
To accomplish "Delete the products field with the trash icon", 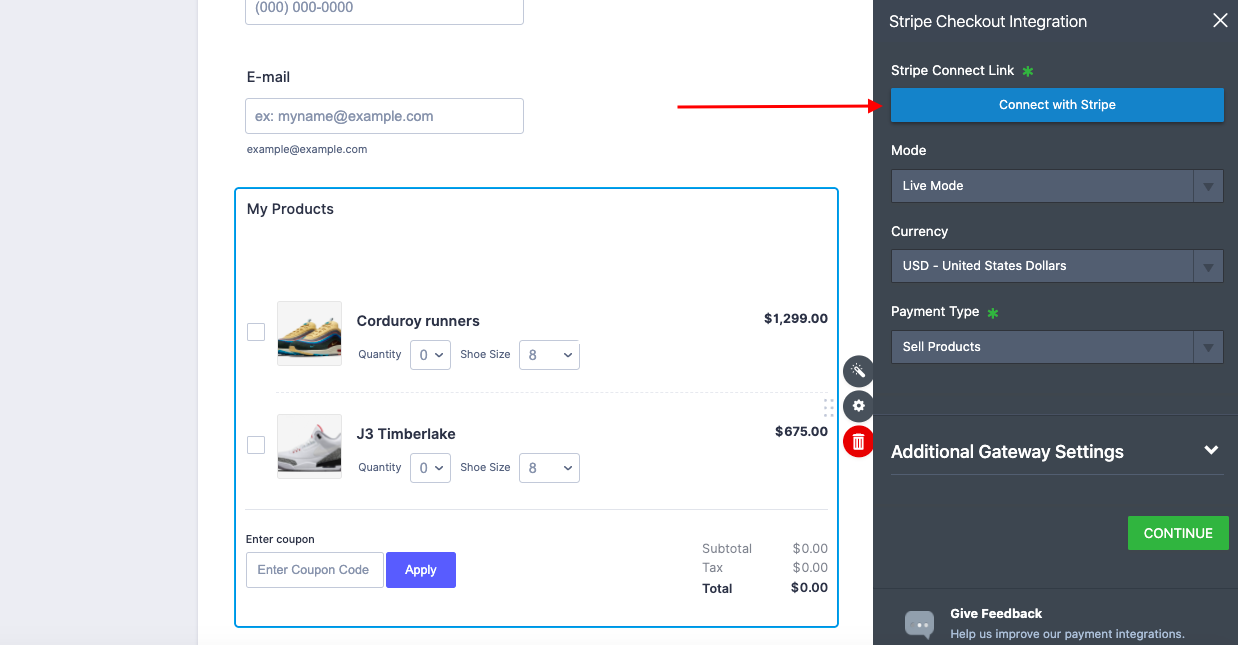I will click(858, 441).
